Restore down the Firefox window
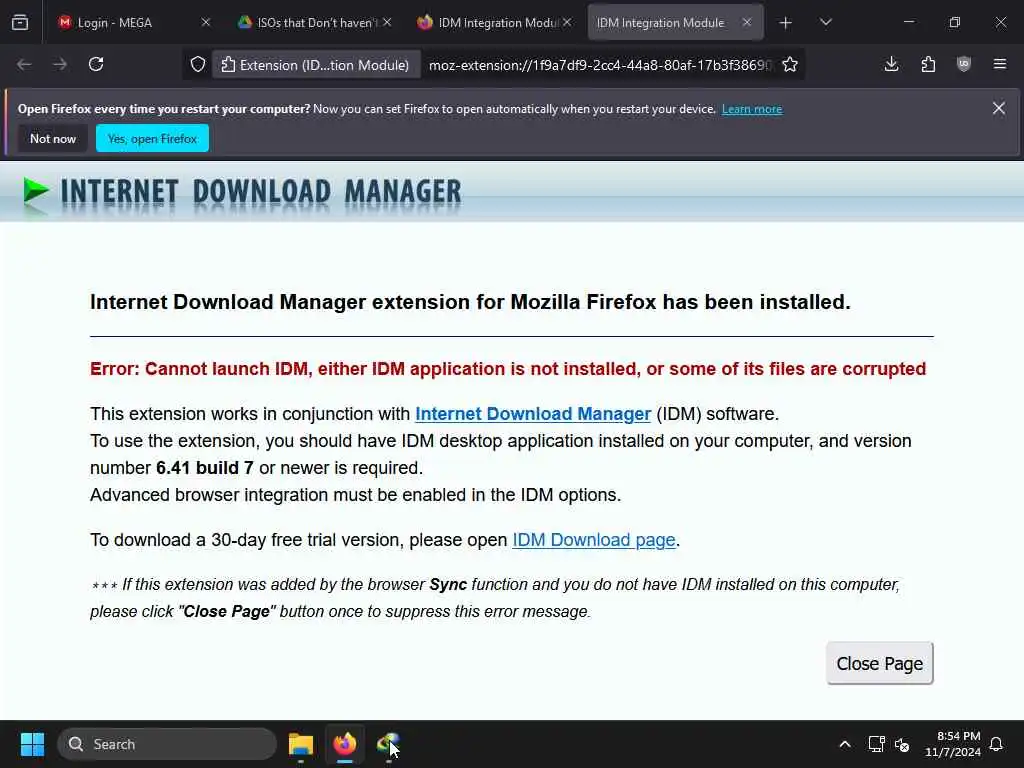This screenshot has width=1024, height=768. pos(955,22)
